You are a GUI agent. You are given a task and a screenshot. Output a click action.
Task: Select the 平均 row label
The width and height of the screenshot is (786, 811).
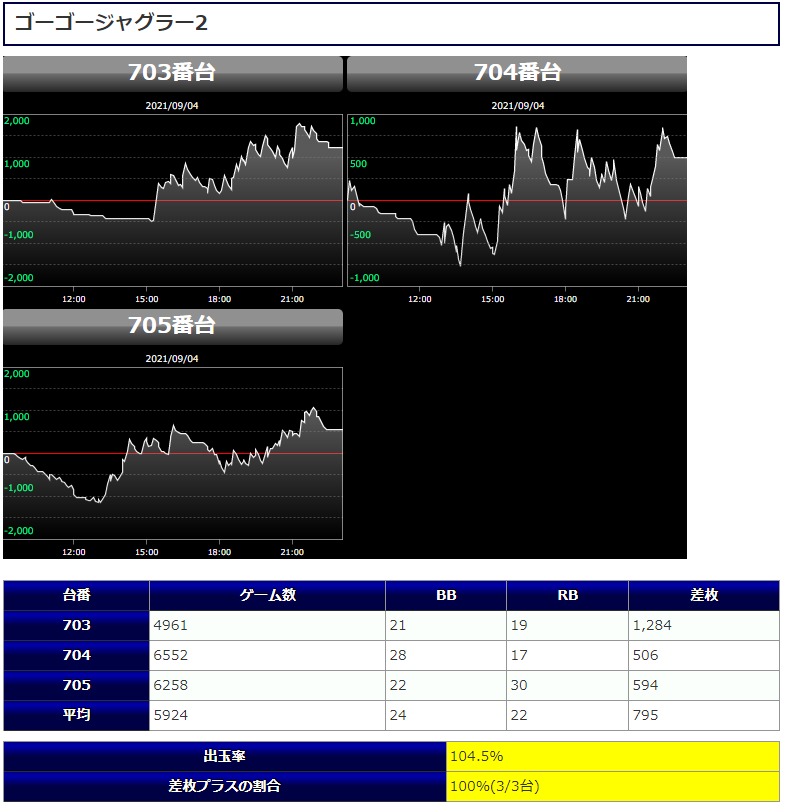click(77, 715)
